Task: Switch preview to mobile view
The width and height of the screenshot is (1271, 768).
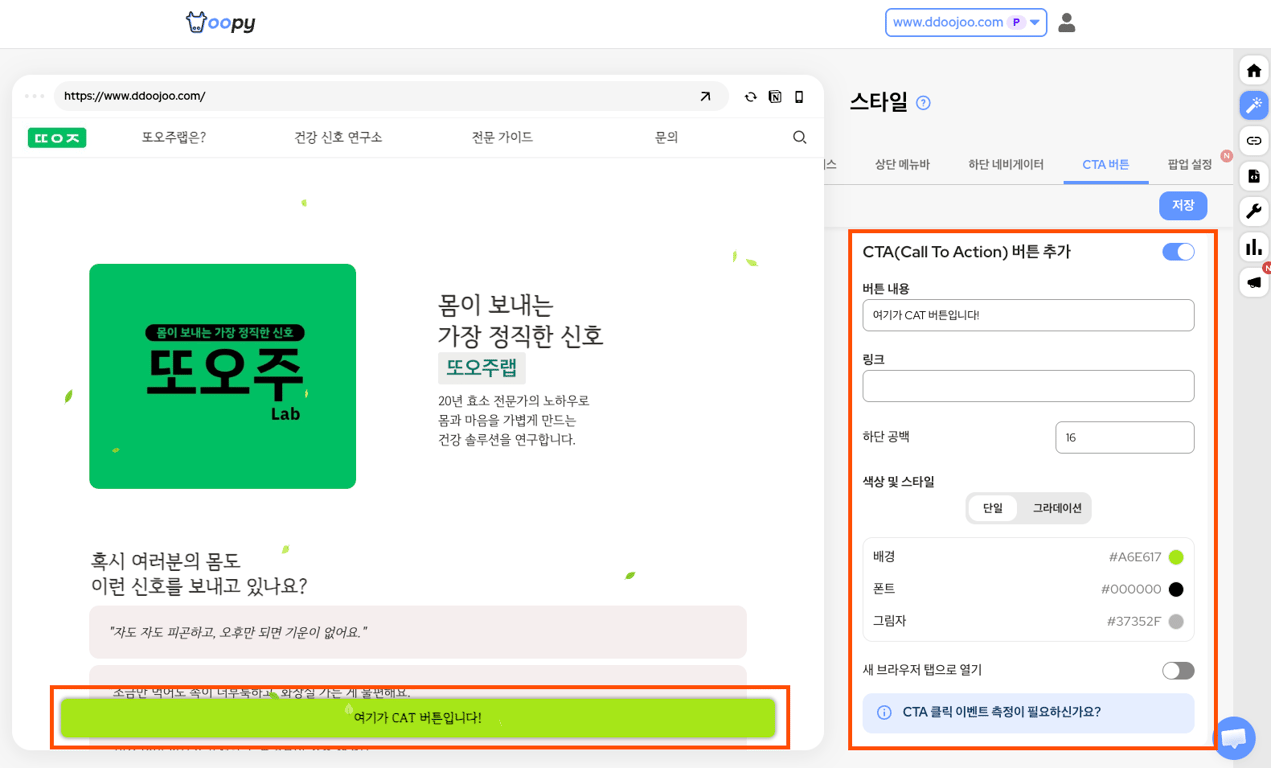Action: (799, 97)
